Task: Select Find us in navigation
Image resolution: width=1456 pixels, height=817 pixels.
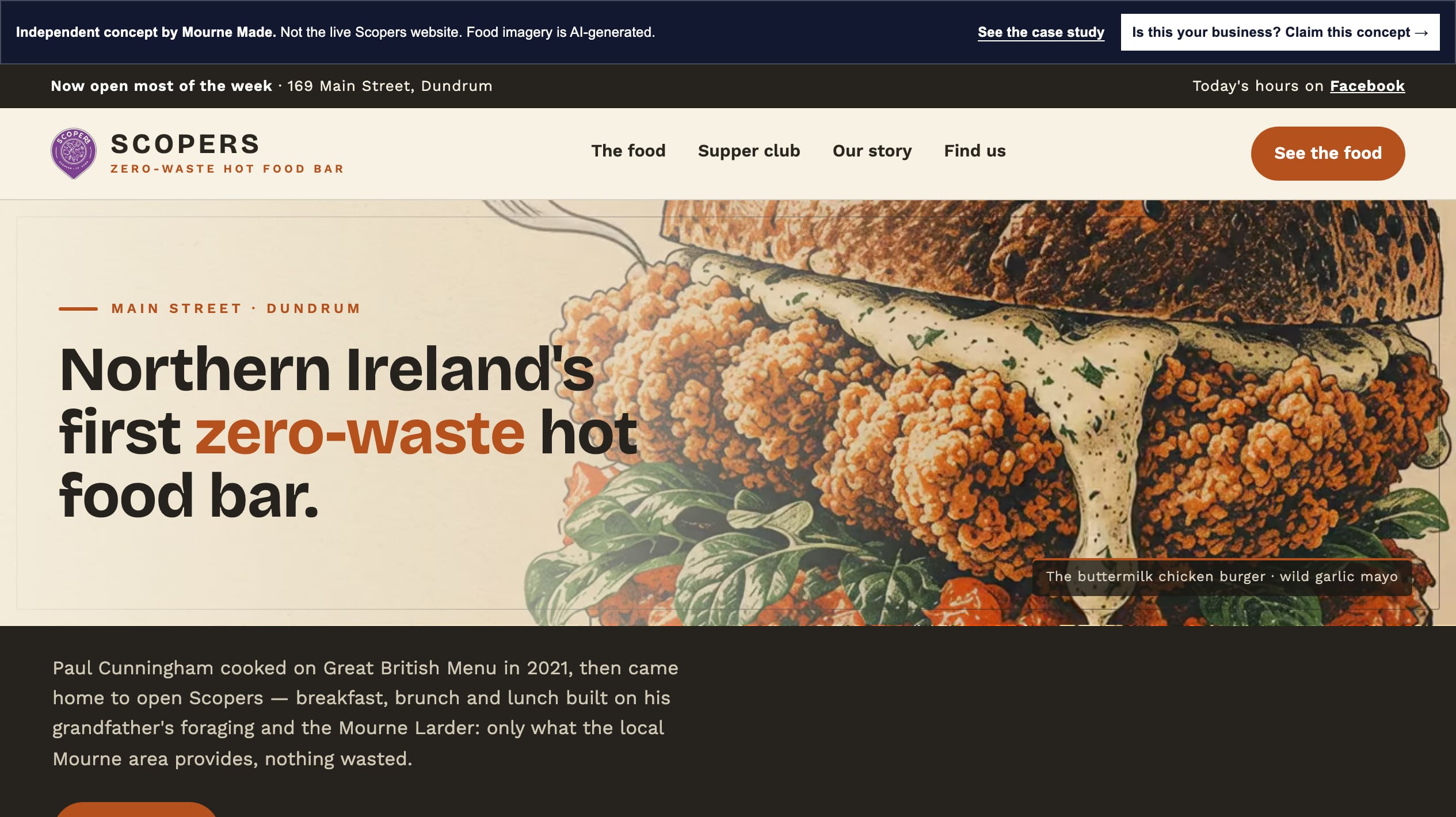Action: [975, 151]
